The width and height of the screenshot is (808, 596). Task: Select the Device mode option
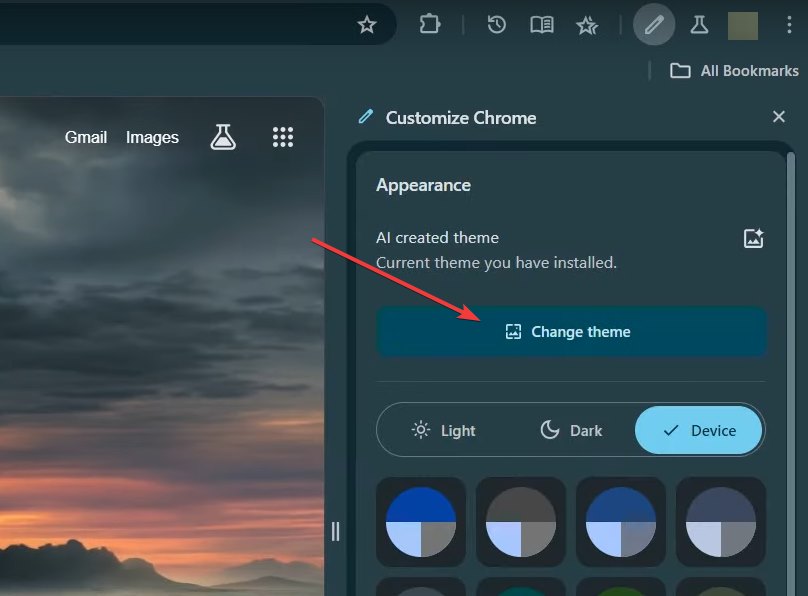(x=699, y=430)
